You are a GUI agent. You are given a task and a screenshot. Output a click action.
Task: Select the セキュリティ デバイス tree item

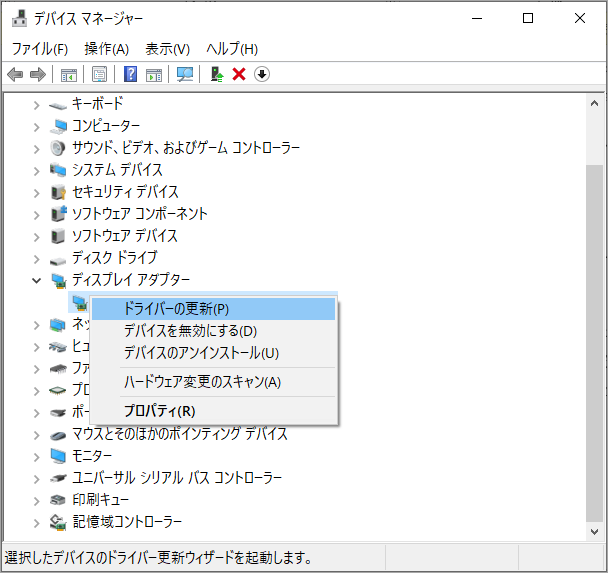pyautogui.click(x=125, y=192)
